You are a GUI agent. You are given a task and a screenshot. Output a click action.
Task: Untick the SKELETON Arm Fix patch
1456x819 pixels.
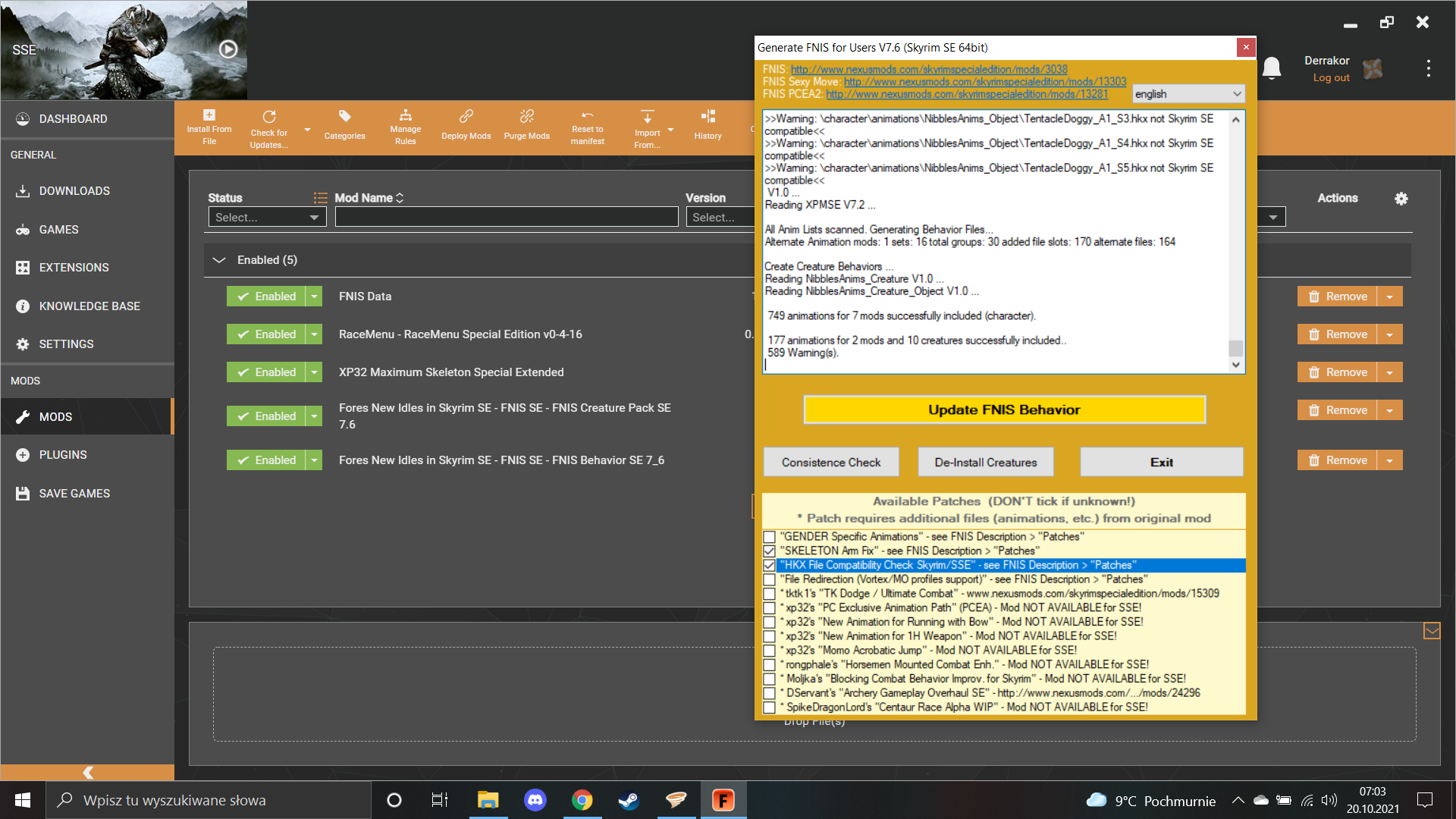(769, 551)
